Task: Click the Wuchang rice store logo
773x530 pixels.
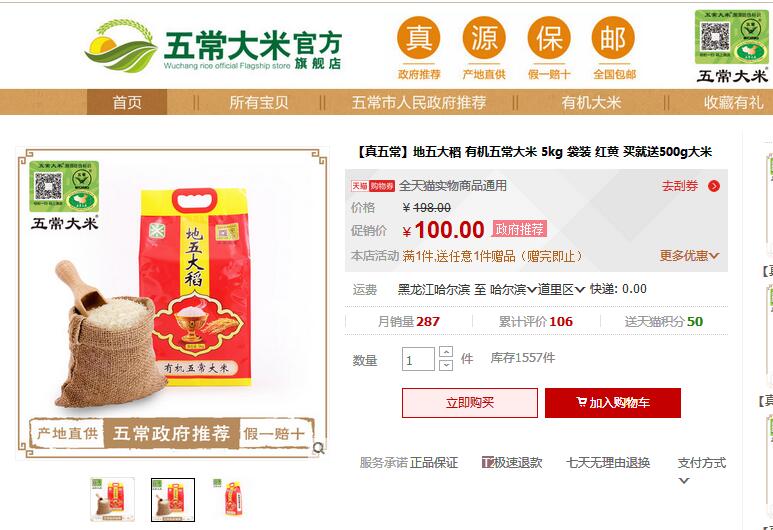Action: pos(213,47)
